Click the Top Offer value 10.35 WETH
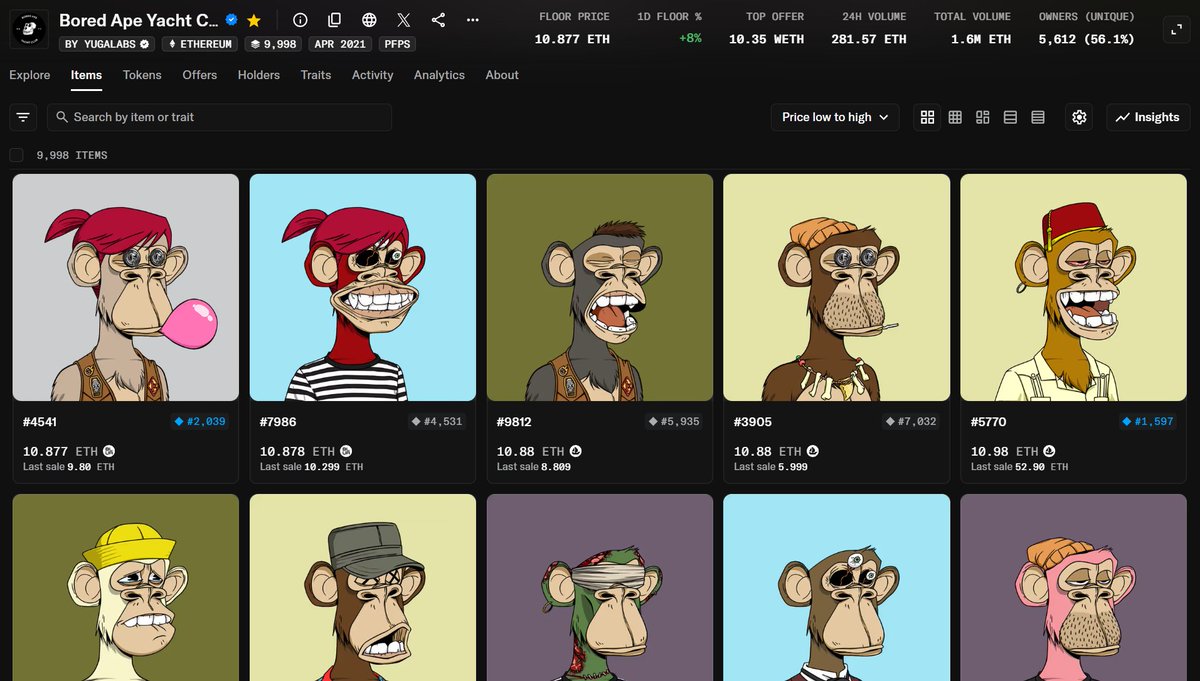The height and width of the screenshot is (681, 1200). click(x=766, y=39)
